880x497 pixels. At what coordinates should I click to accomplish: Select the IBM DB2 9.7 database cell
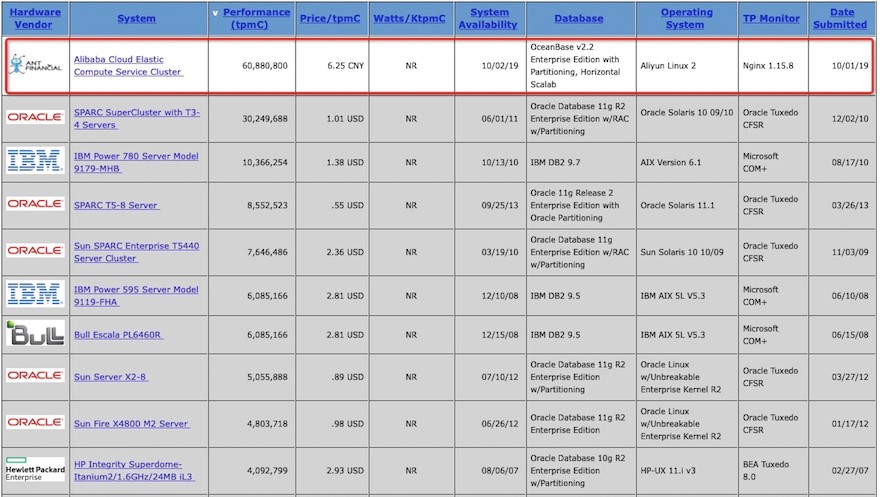click(555, 162)
